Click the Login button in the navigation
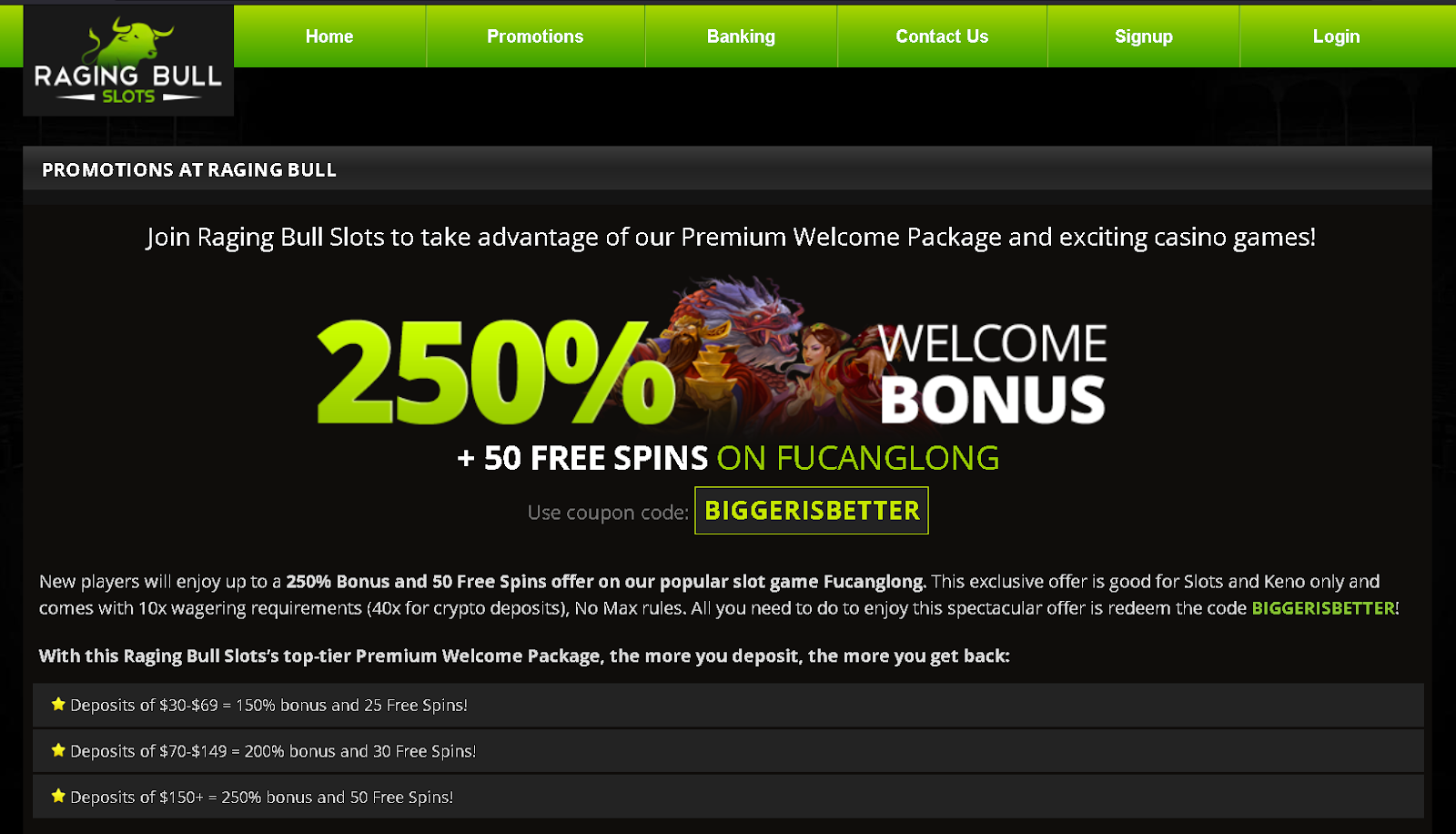The image size is (1456, 834). pos(1336,36)
